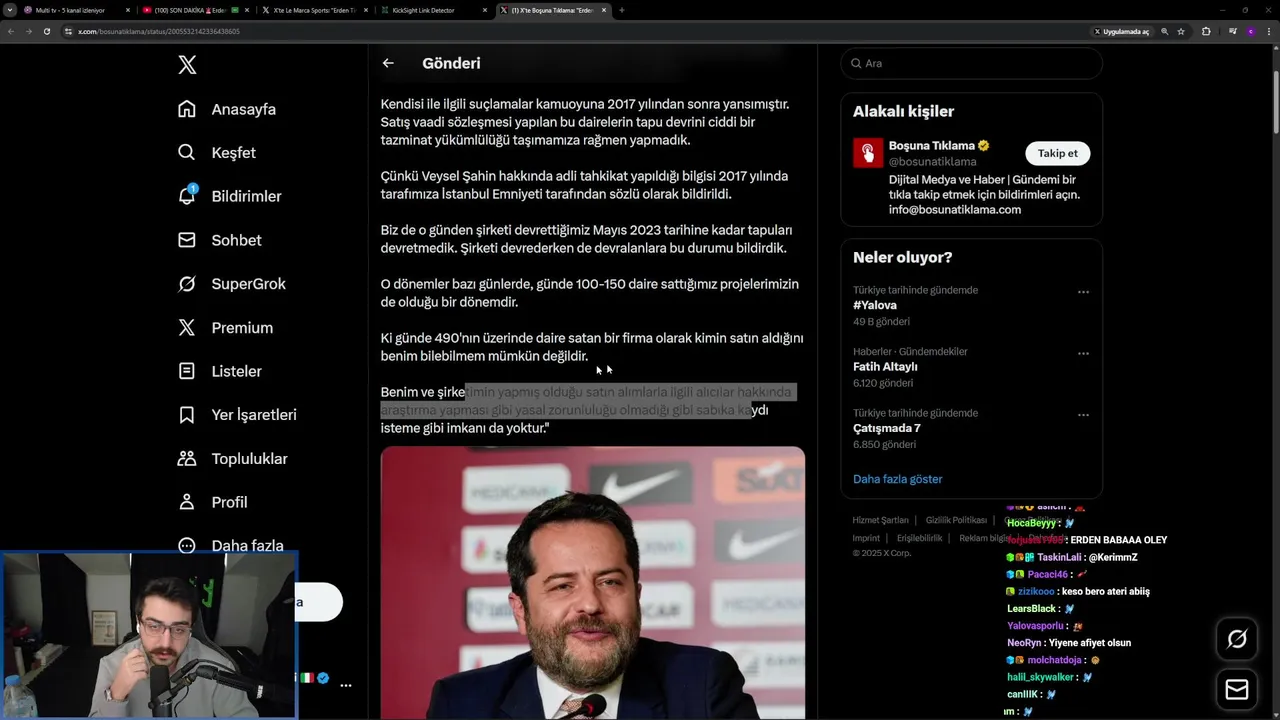The height and width of the screenshot is (720, 1280).
Task: Open Anasayfa home icon
Action: (x=187, y=109)
